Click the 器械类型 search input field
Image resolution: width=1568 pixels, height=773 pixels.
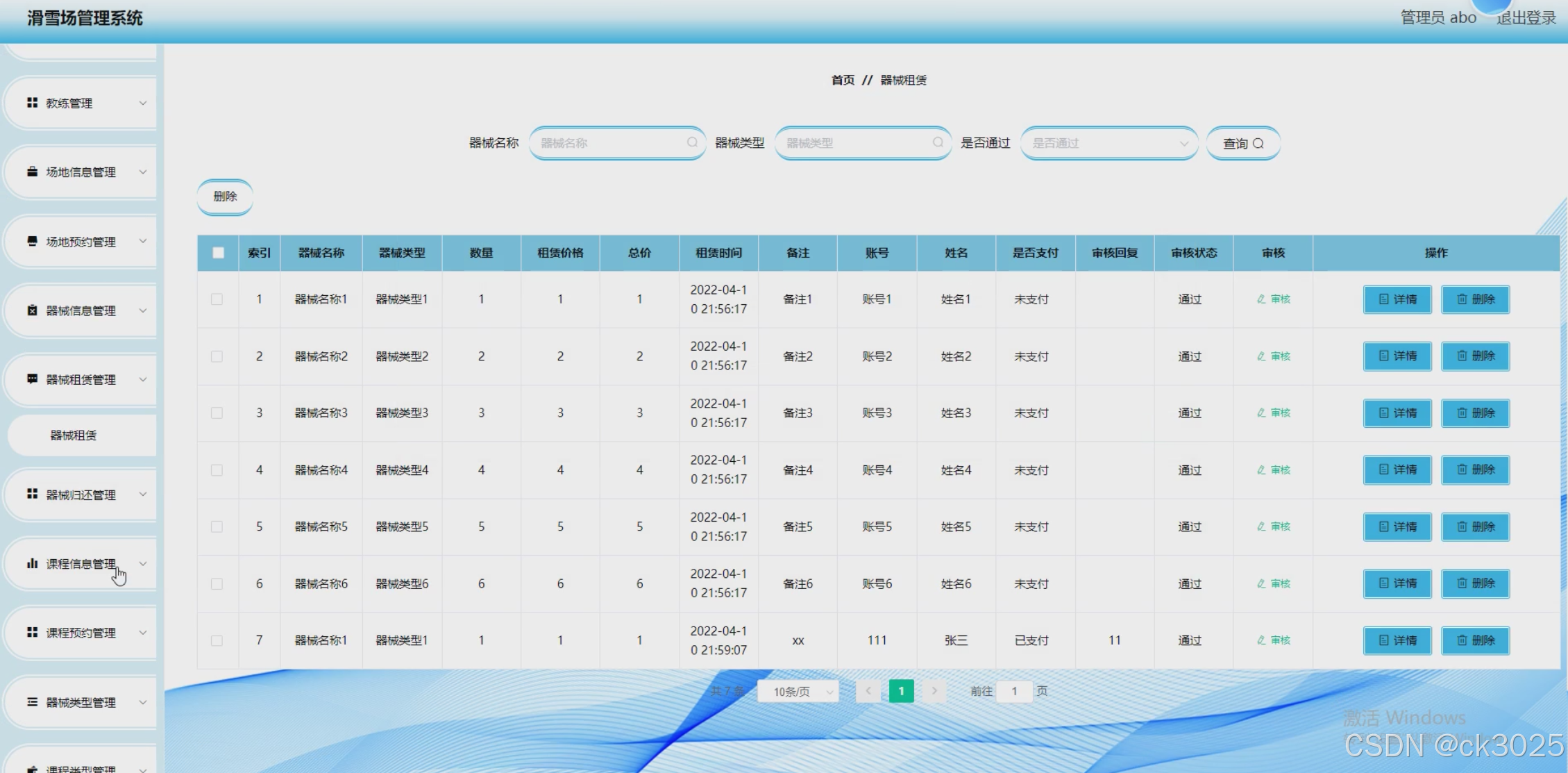pos(855,143)
